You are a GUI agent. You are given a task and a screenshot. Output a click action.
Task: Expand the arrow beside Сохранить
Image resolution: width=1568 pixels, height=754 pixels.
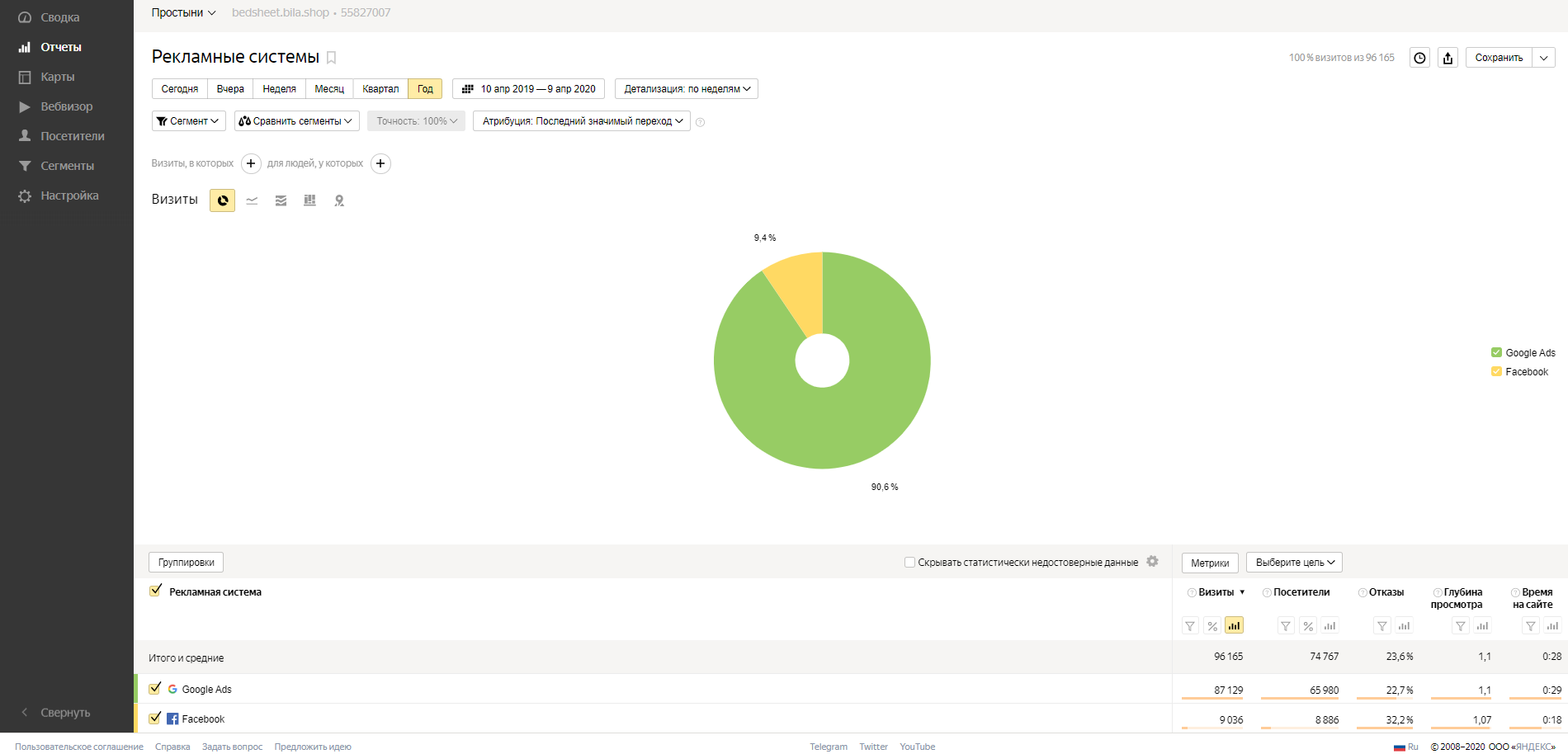pos(1544,58)
